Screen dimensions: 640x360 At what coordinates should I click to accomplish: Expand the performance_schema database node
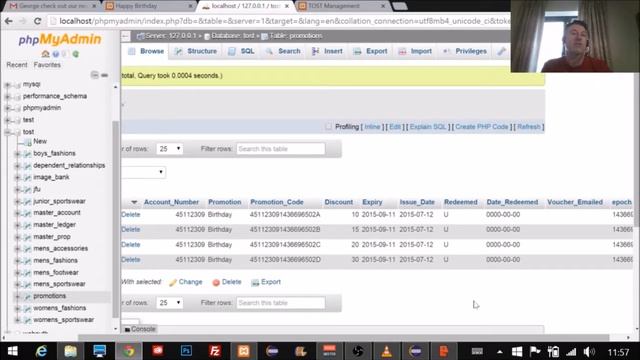7,96
